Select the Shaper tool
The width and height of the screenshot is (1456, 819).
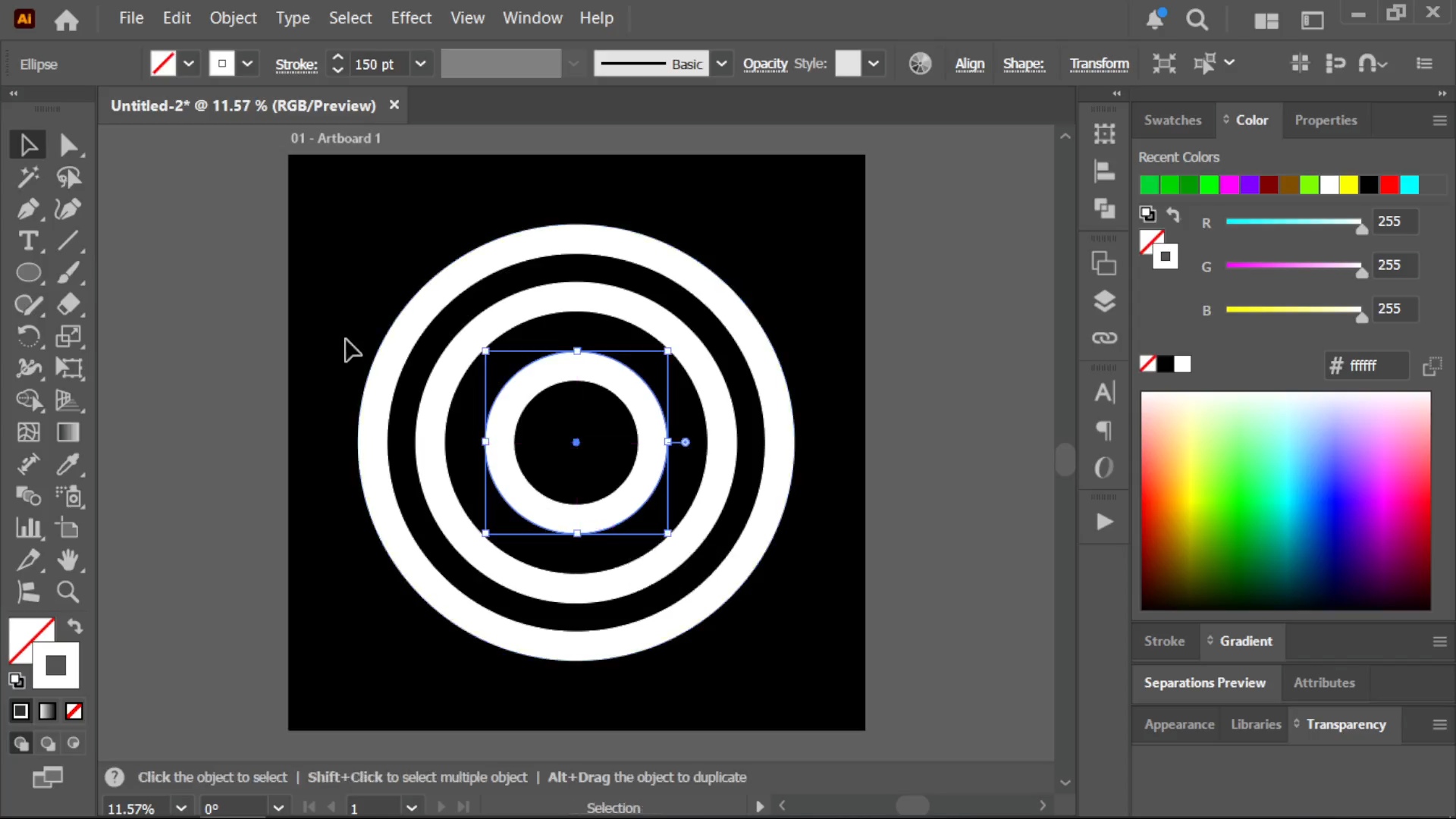[x=28, y=305]
